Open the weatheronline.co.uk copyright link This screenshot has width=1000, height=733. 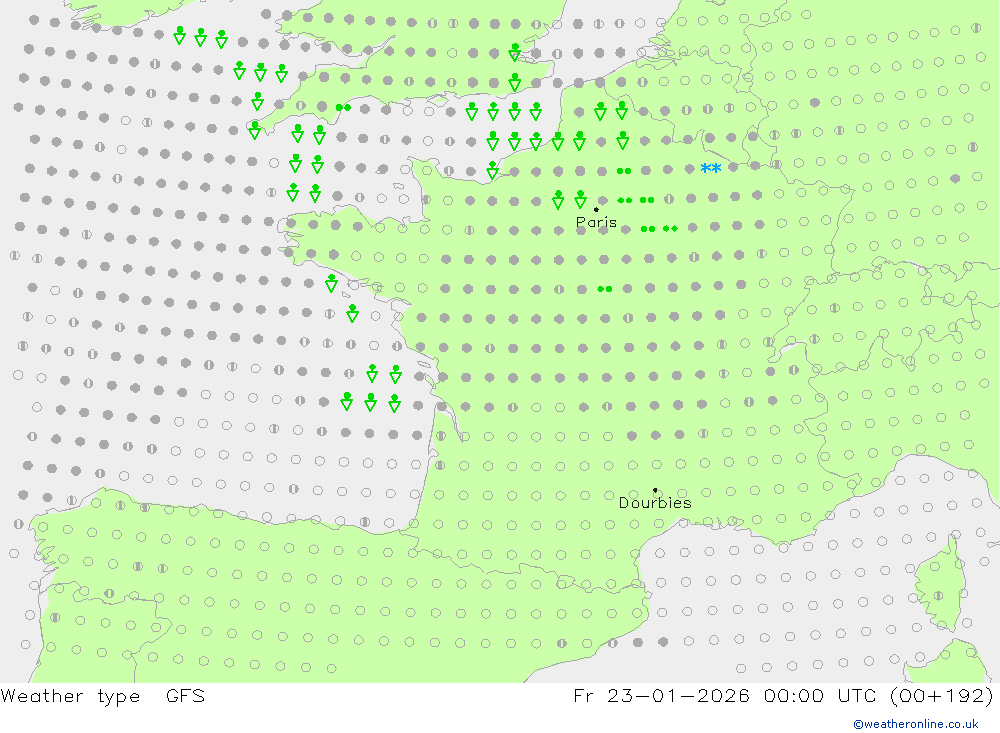coord(916,724)
